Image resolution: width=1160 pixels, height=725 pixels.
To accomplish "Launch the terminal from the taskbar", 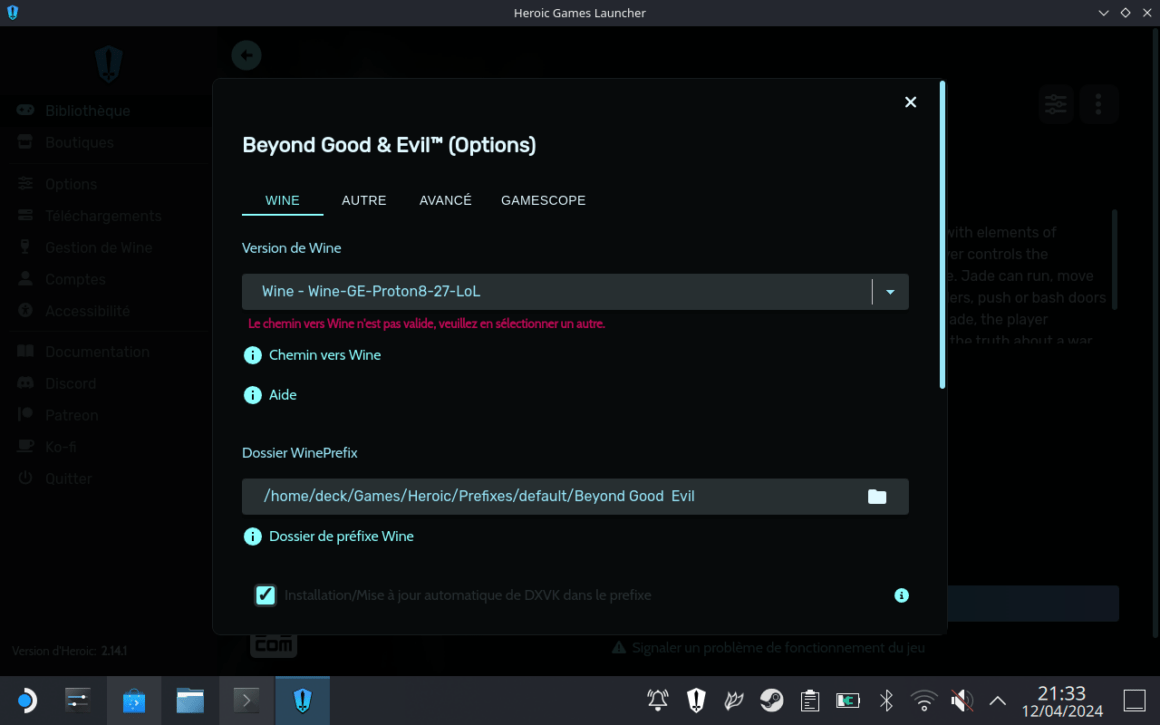I will point(246,700).
